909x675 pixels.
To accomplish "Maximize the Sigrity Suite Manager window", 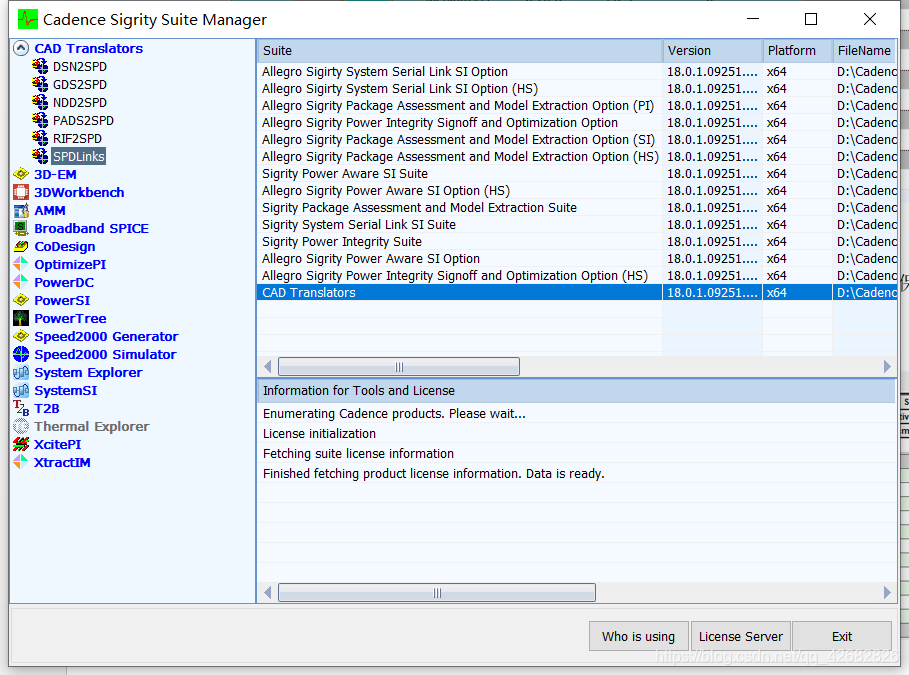I will tap(811, 19).
